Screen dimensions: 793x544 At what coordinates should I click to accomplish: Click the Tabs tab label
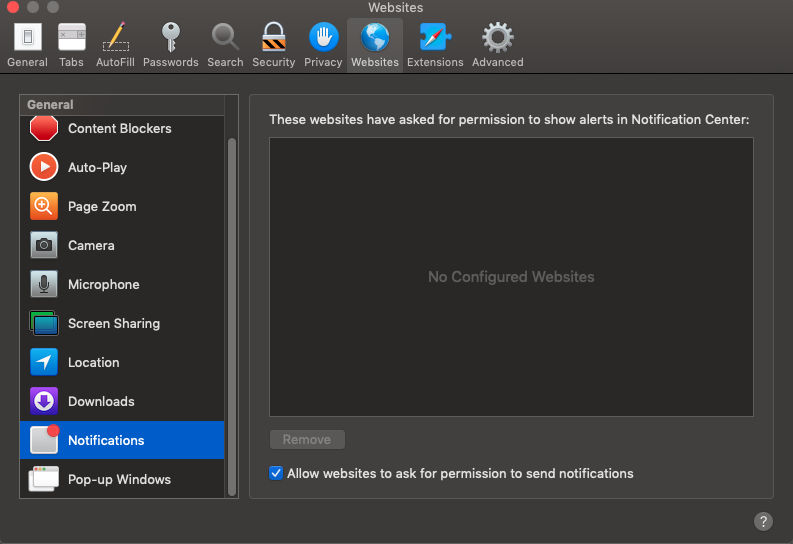[71, 62]
